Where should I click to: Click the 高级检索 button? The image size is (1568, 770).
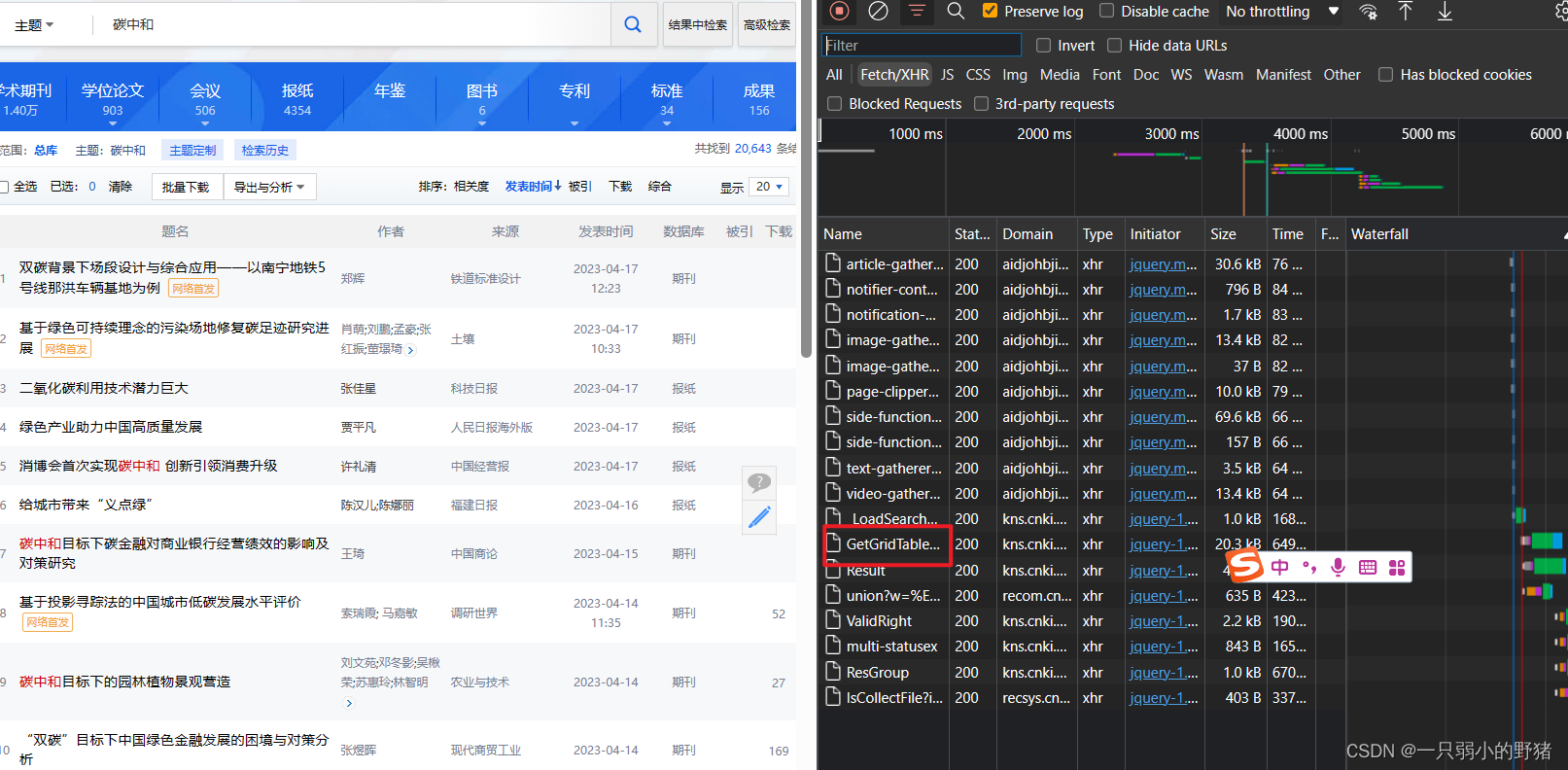[x=767, y=24]
